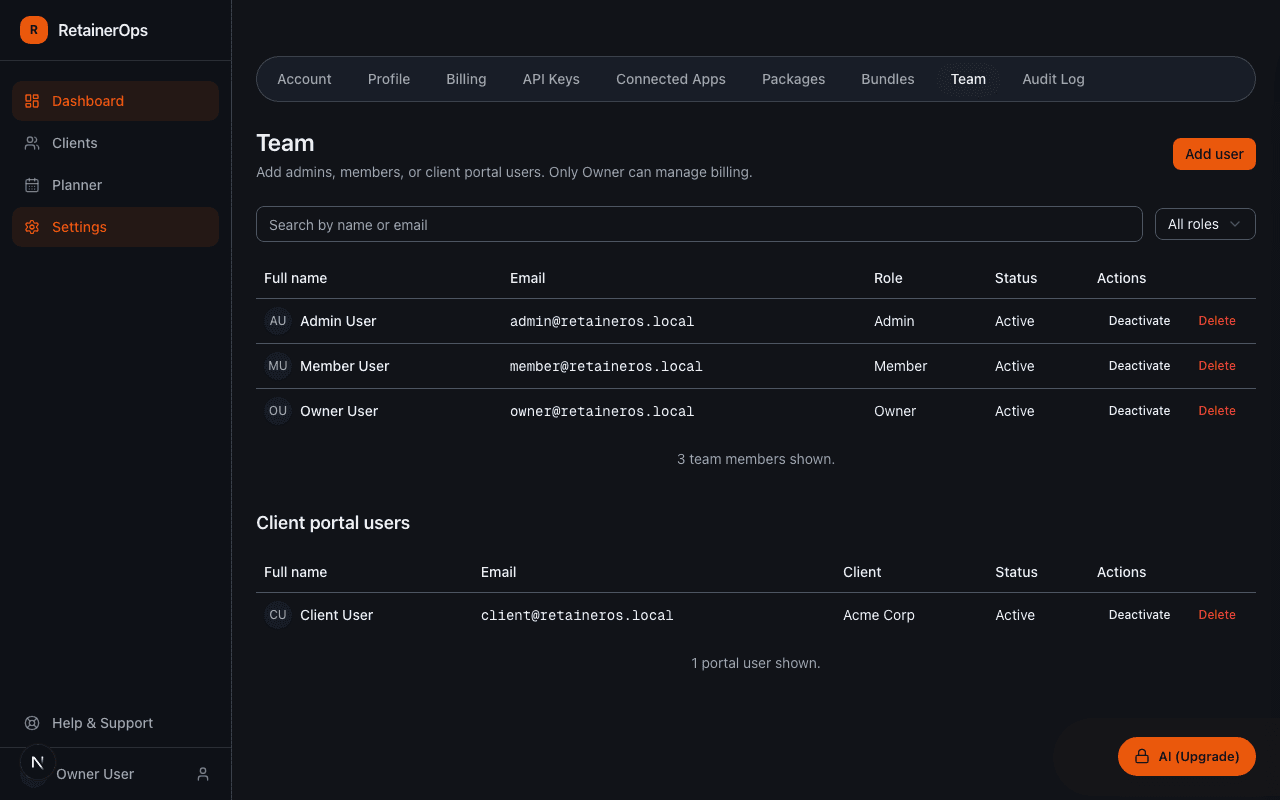
Task: Delete the Client User portal row
Action: (x=1217, y=615)
